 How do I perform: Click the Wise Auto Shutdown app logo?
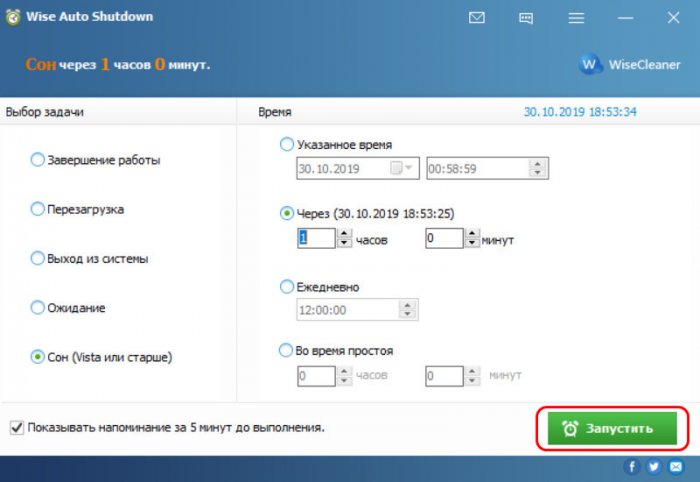tap(13, 17)
